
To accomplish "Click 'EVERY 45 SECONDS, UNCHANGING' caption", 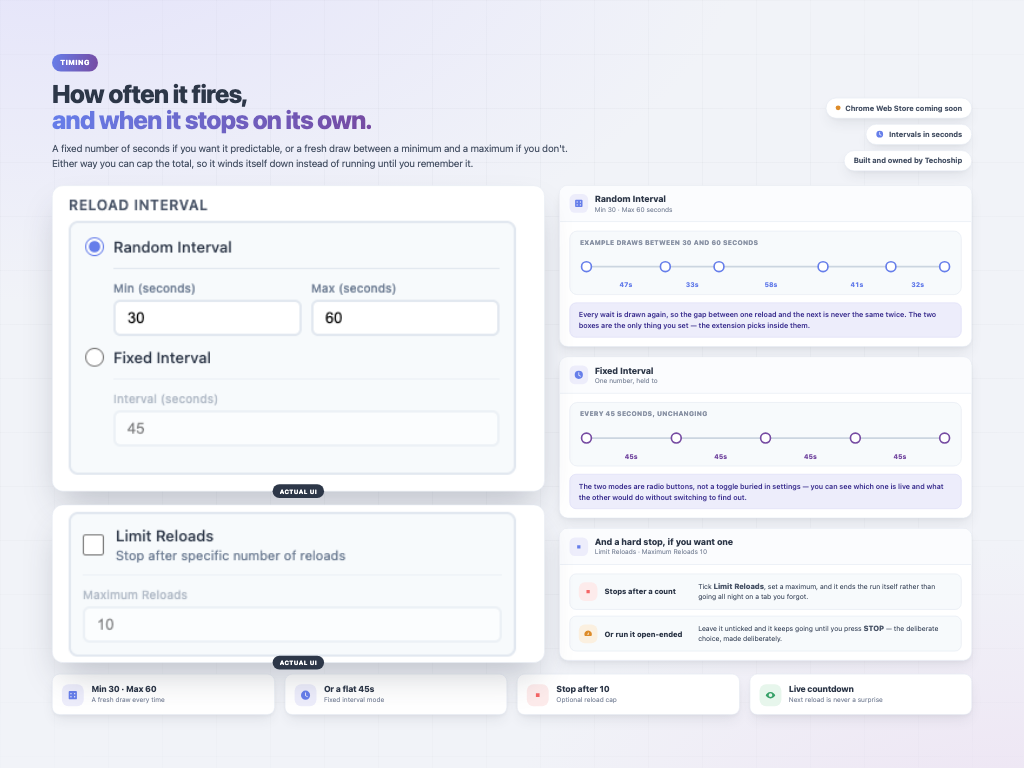I will 643,414.
